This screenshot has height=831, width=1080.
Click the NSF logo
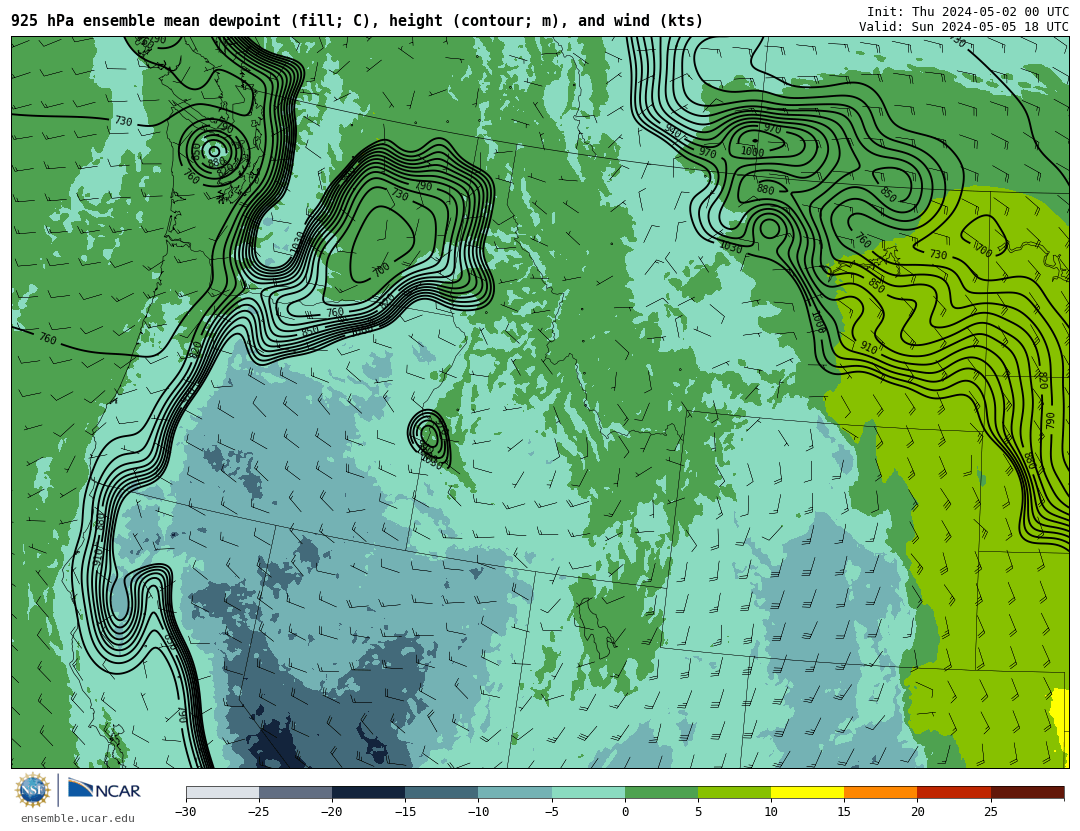33,790
